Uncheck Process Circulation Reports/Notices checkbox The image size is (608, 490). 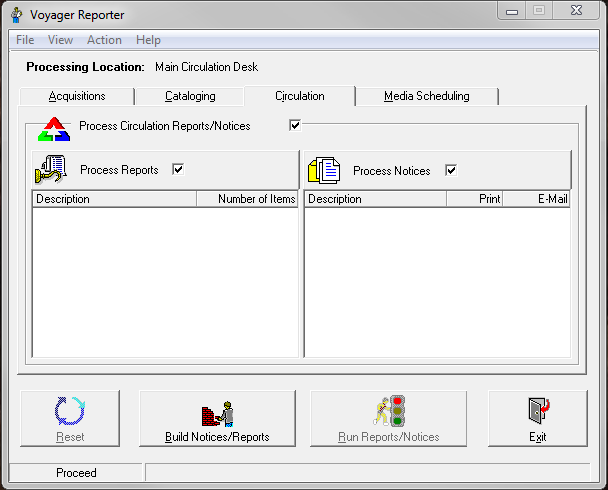click(295, 125)
